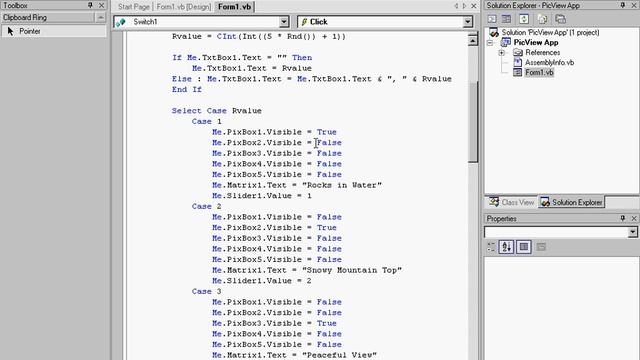Image resolution: width=640 pixels, height=360 pixels.
Task: Select References node label
Action: coord(542,52)
